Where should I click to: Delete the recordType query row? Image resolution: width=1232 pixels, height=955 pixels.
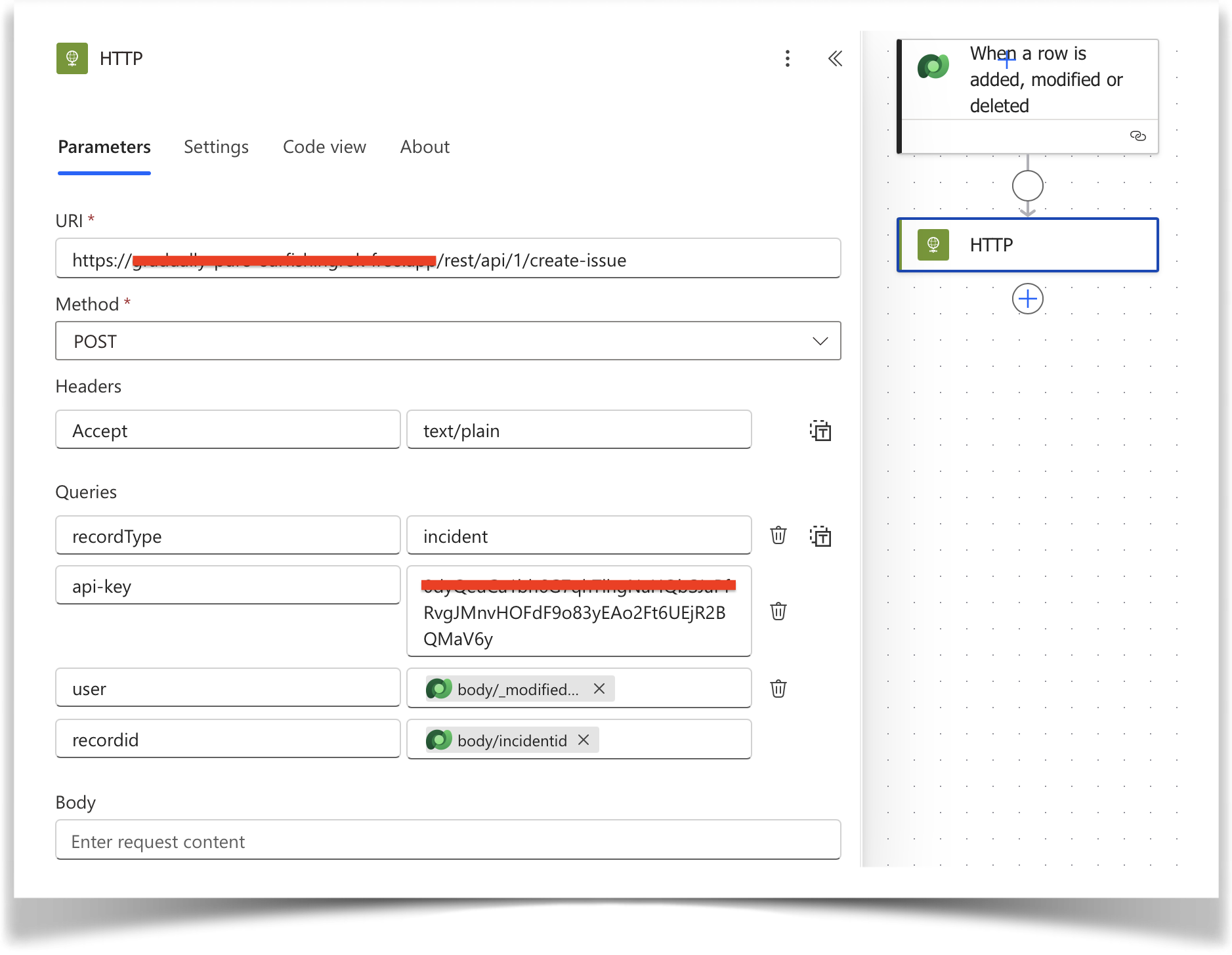click(778, 535)
